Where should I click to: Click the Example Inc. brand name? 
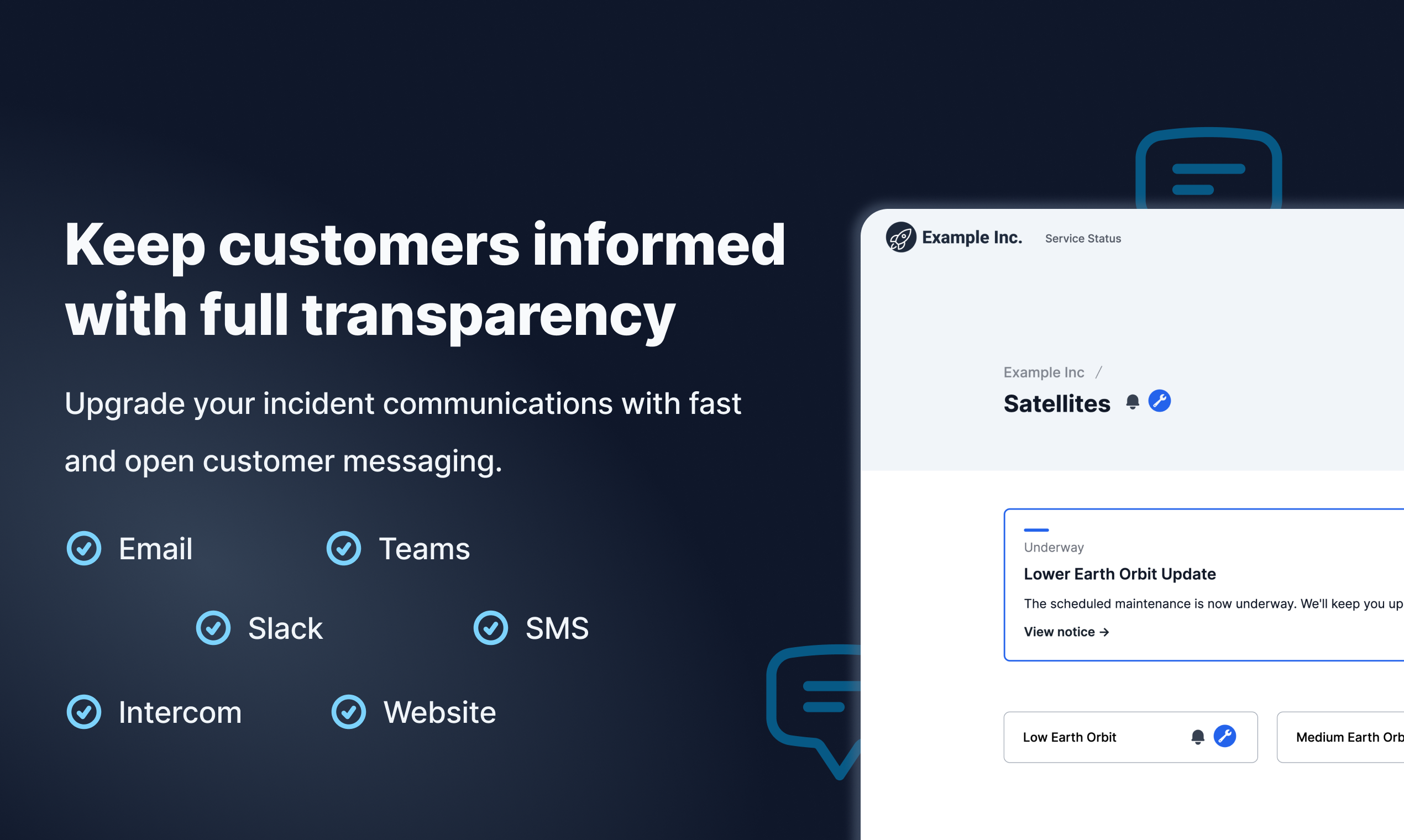972,238
